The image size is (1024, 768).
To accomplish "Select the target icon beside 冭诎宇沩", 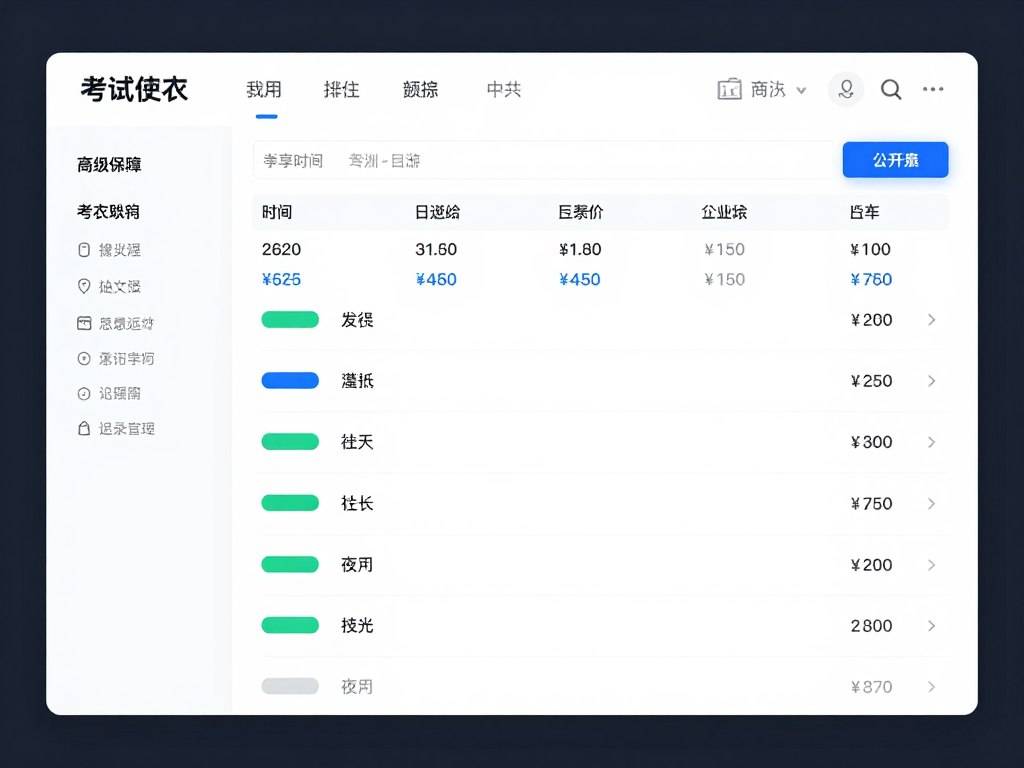I will (84, 358).
